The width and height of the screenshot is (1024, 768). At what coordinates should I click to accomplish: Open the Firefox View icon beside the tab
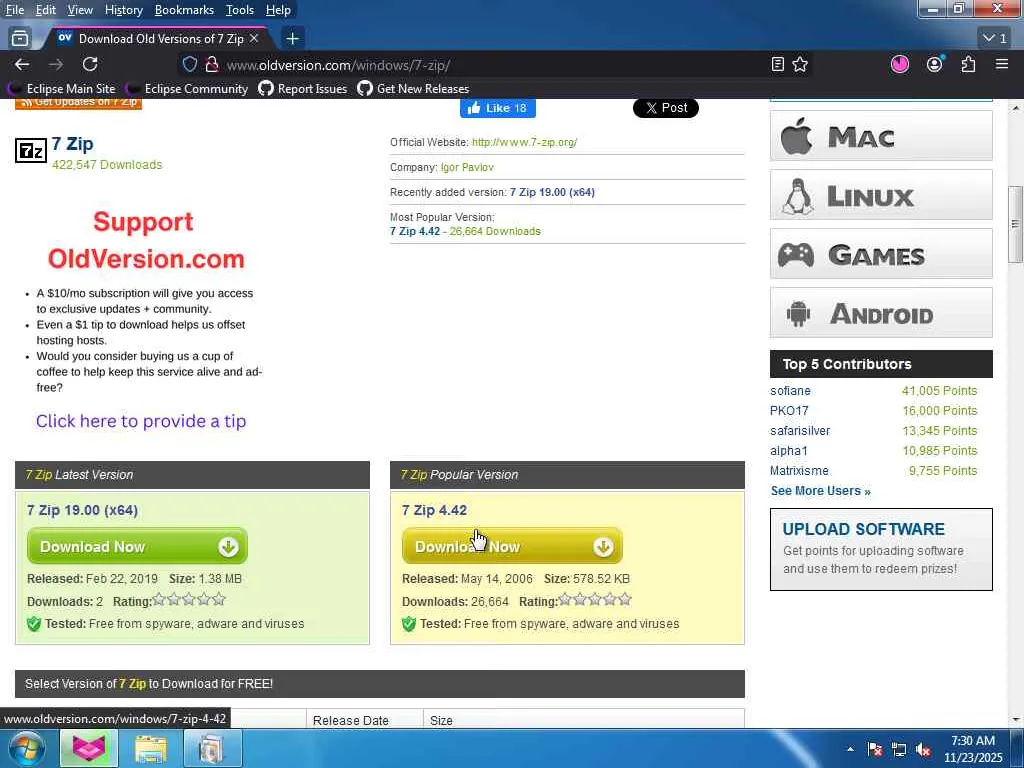coord(20,39)
